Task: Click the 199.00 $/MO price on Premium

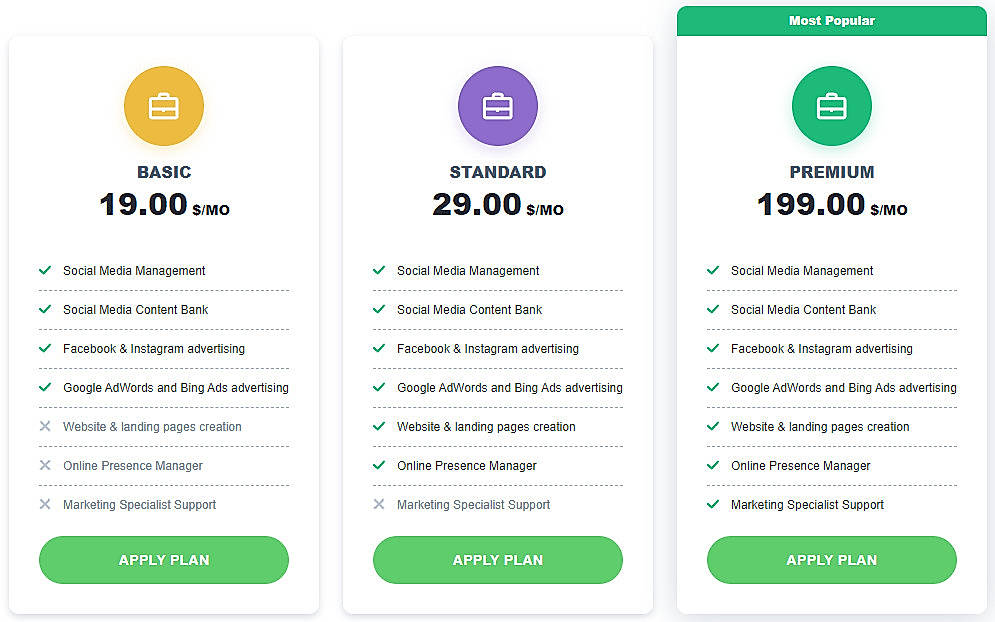Action: (x=831, y=203)
